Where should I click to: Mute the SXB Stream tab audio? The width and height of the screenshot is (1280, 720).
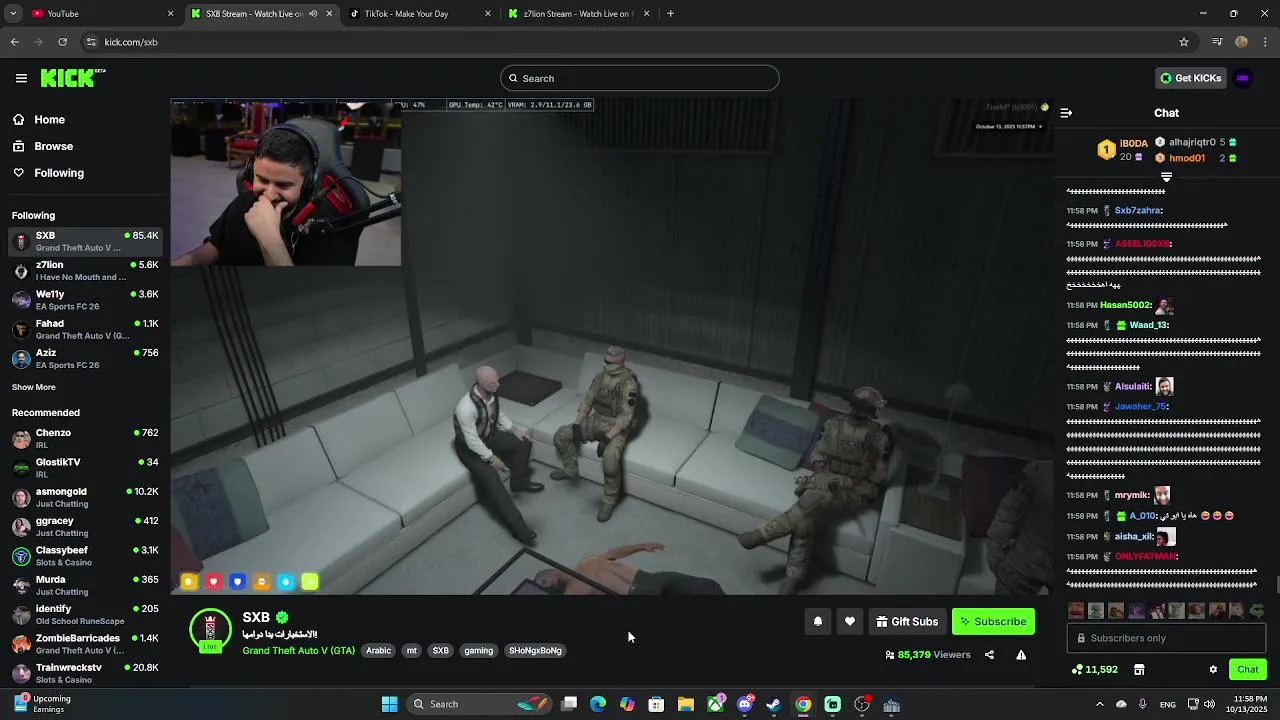pos(313,14)
